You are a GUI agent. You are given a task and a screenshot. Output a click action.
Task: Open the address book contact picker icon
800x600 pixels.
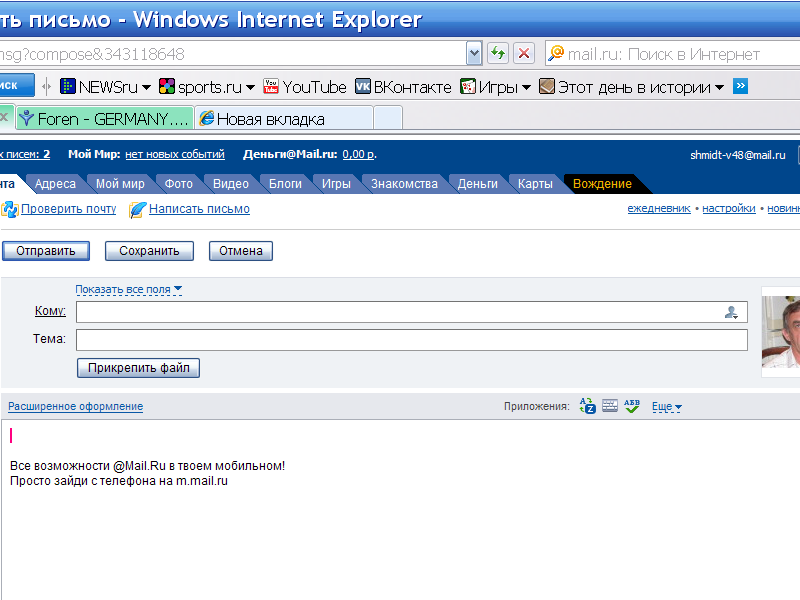coord(731,312)
